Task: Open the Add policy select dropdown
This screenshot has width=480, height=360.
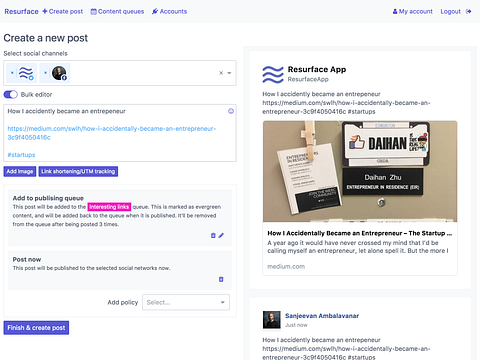Action: point(186,302)
